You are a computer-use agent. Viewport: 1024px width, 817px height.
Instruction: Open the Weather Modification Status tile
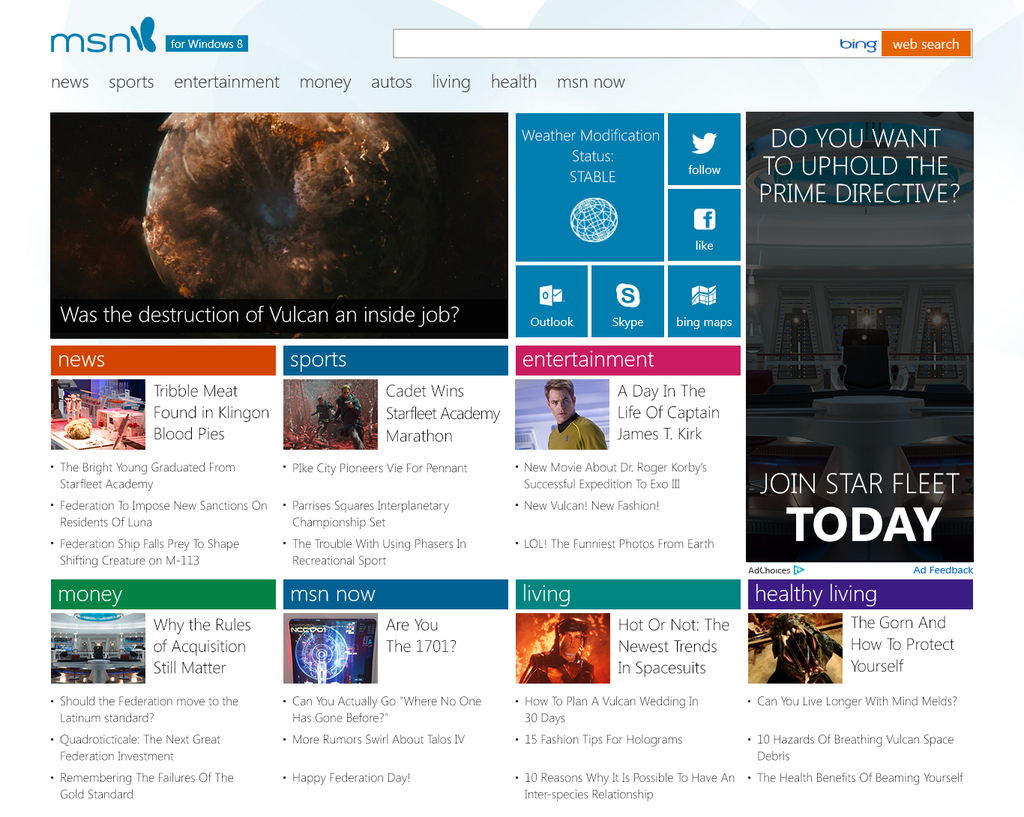coord(590,187)
